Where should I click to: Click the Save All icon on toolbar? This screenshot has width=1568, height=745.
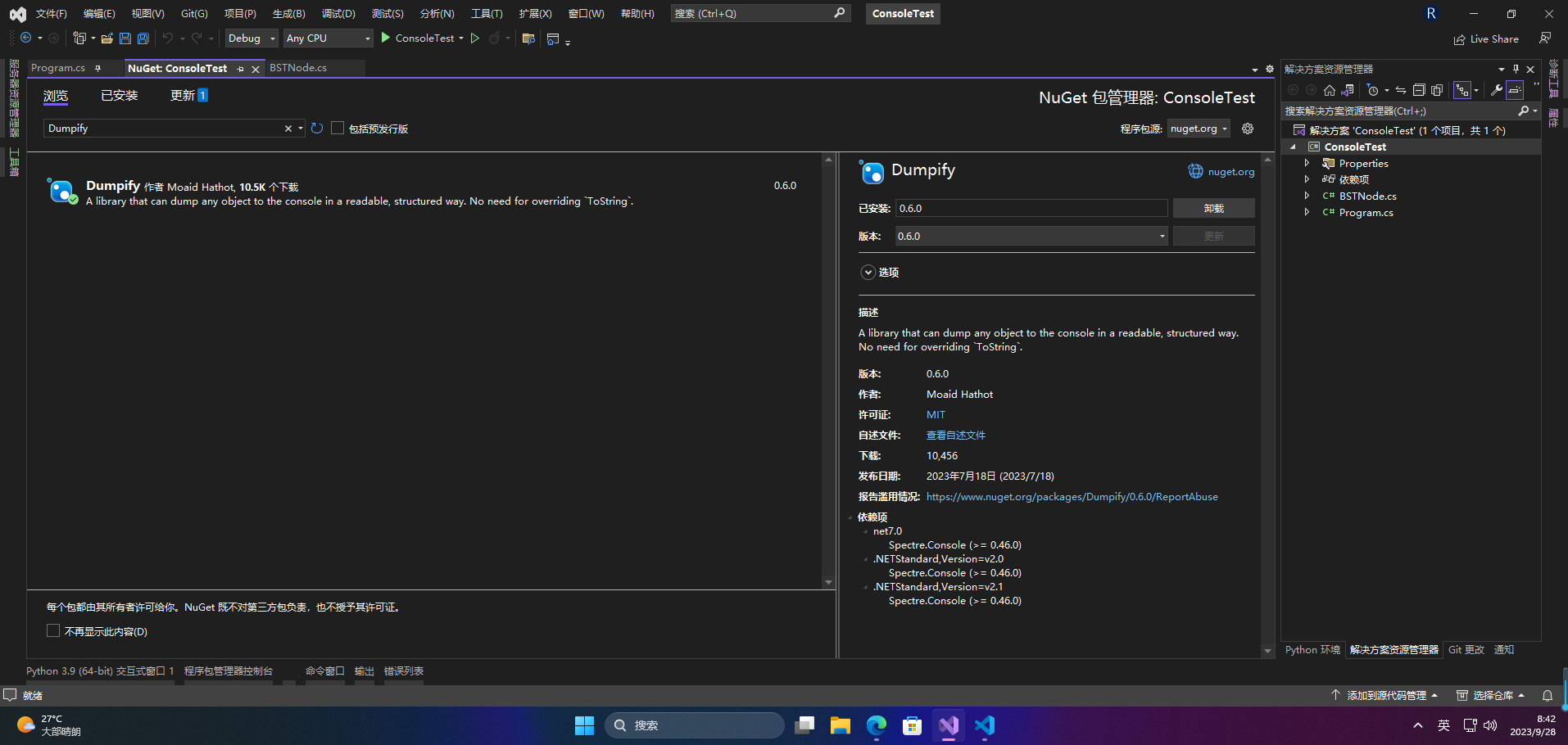click(x=143, y=38)
